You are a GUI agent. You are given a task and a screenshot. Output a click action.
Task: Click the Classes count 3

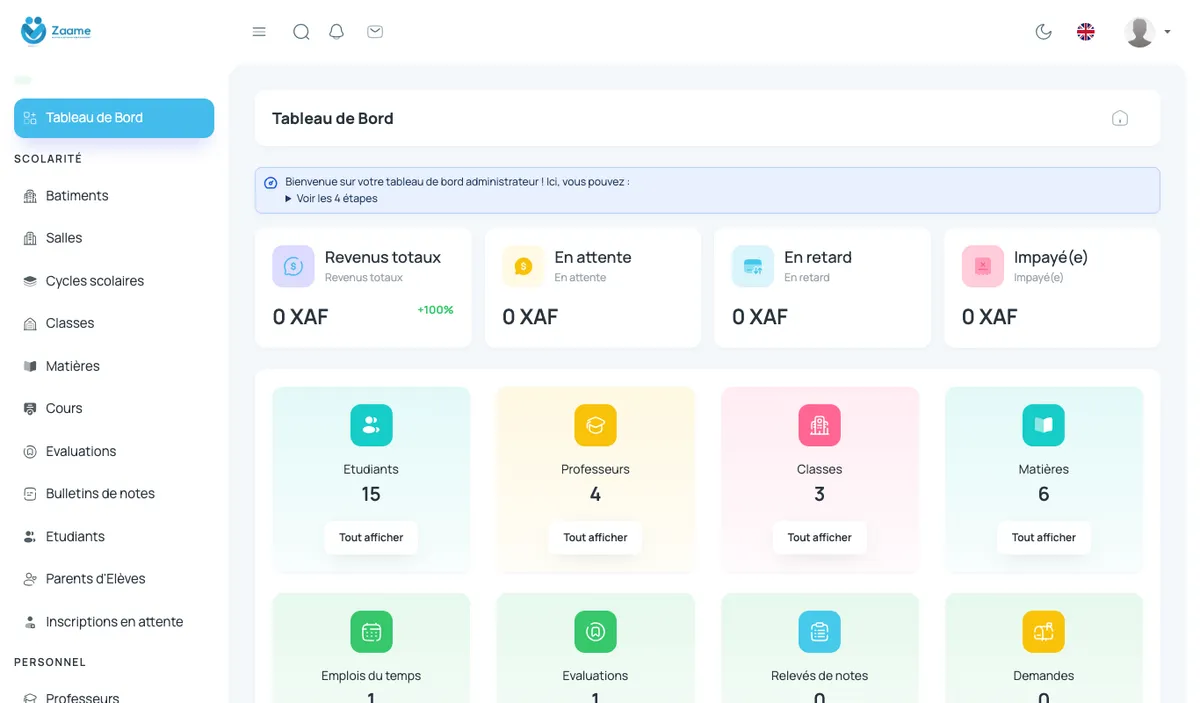[x=819, y=494]
